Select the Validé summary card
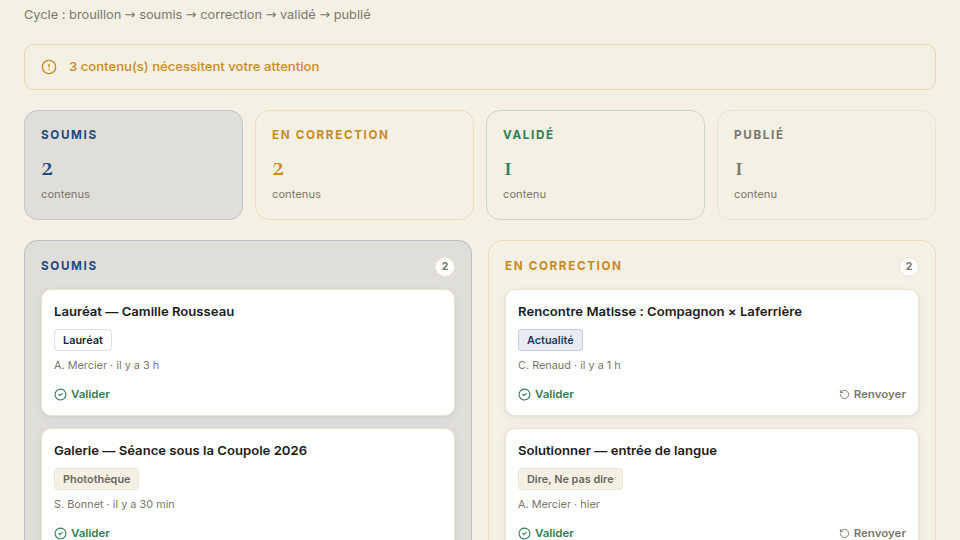 [595, 165]
